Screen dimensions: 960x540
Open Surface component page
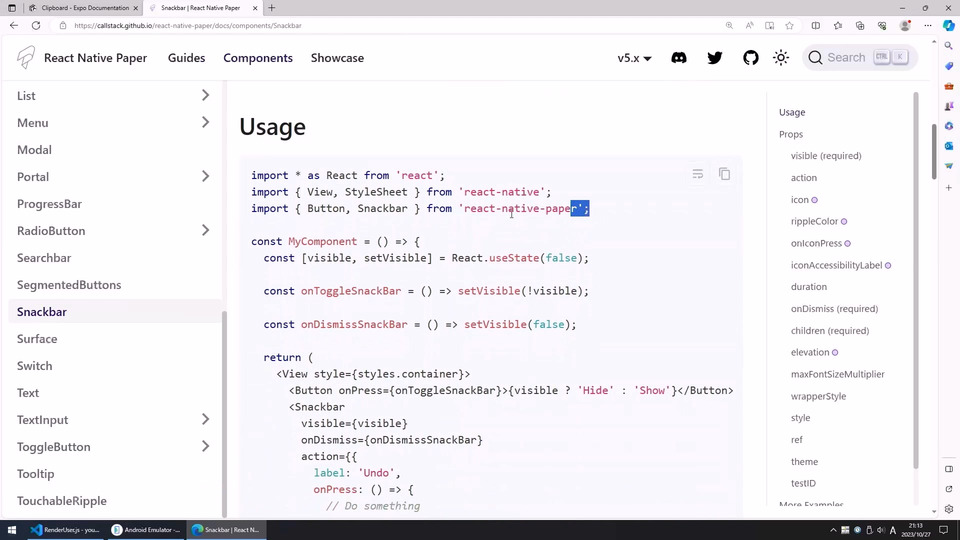[x=37, y=339]
